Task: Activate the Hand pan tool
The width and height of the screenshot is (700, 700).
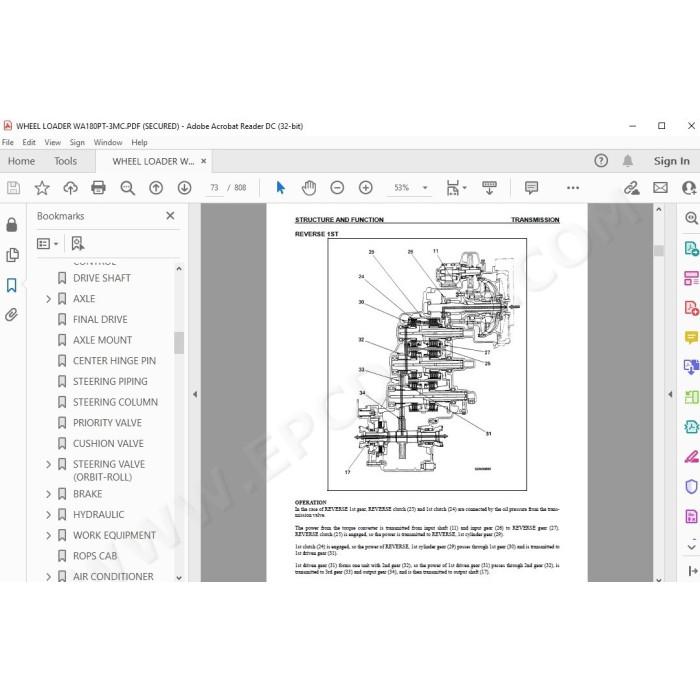Action: tap(308, 188)
